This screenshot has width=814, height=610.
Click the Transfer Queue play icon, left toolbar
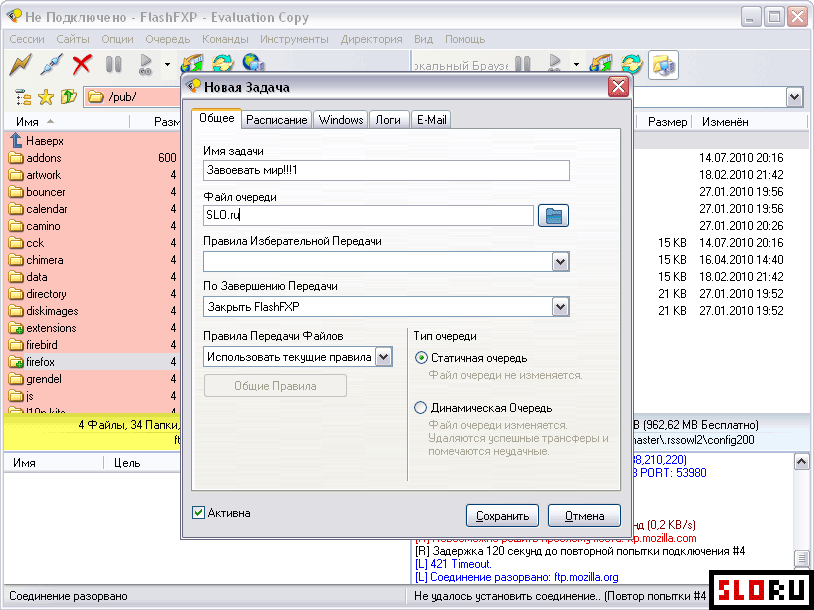pos(146,64)
